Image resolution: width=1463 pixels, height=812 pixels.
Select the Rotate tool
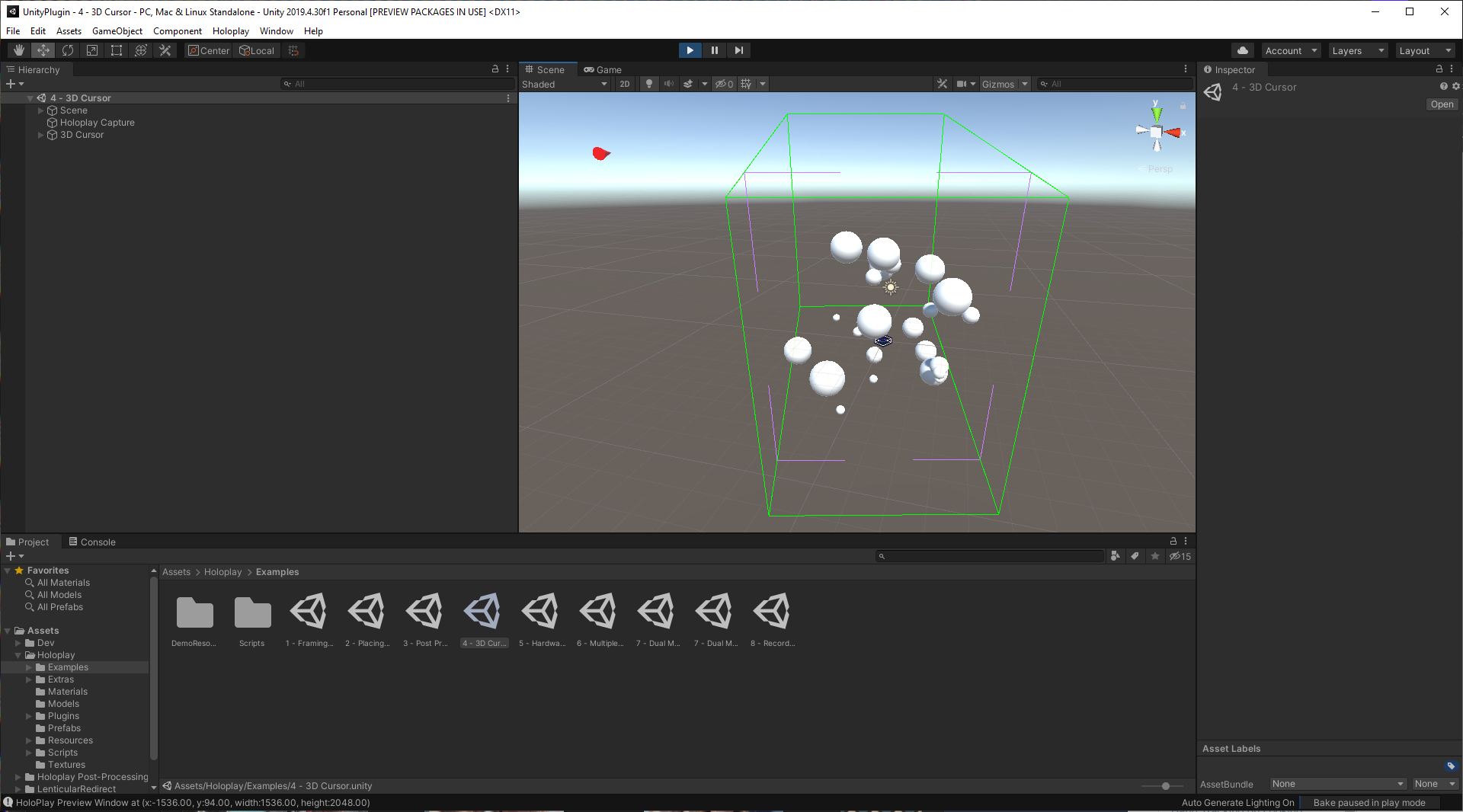pos(68,50)
